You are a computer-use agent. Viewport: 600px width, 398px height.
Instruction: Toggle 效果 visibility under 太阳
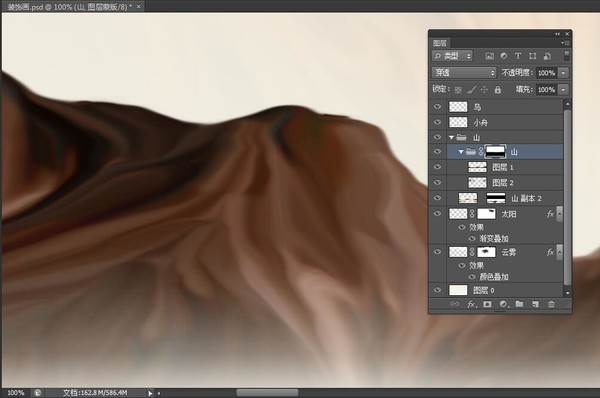462,227
